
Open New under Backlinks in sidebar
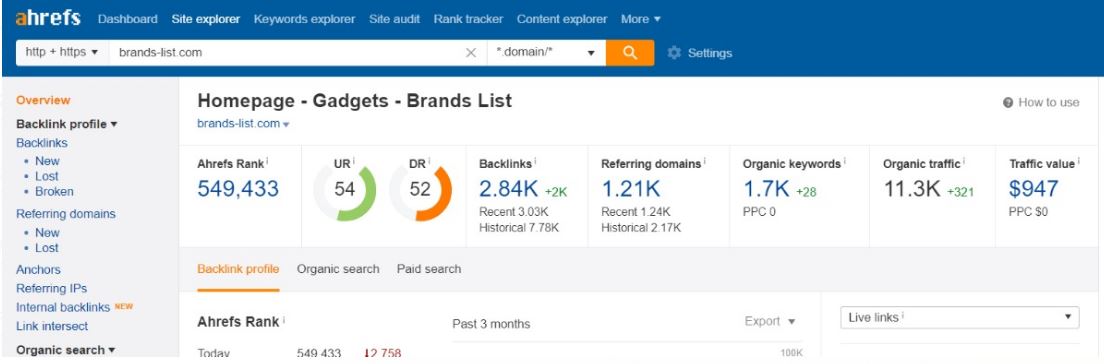[47, 161]
